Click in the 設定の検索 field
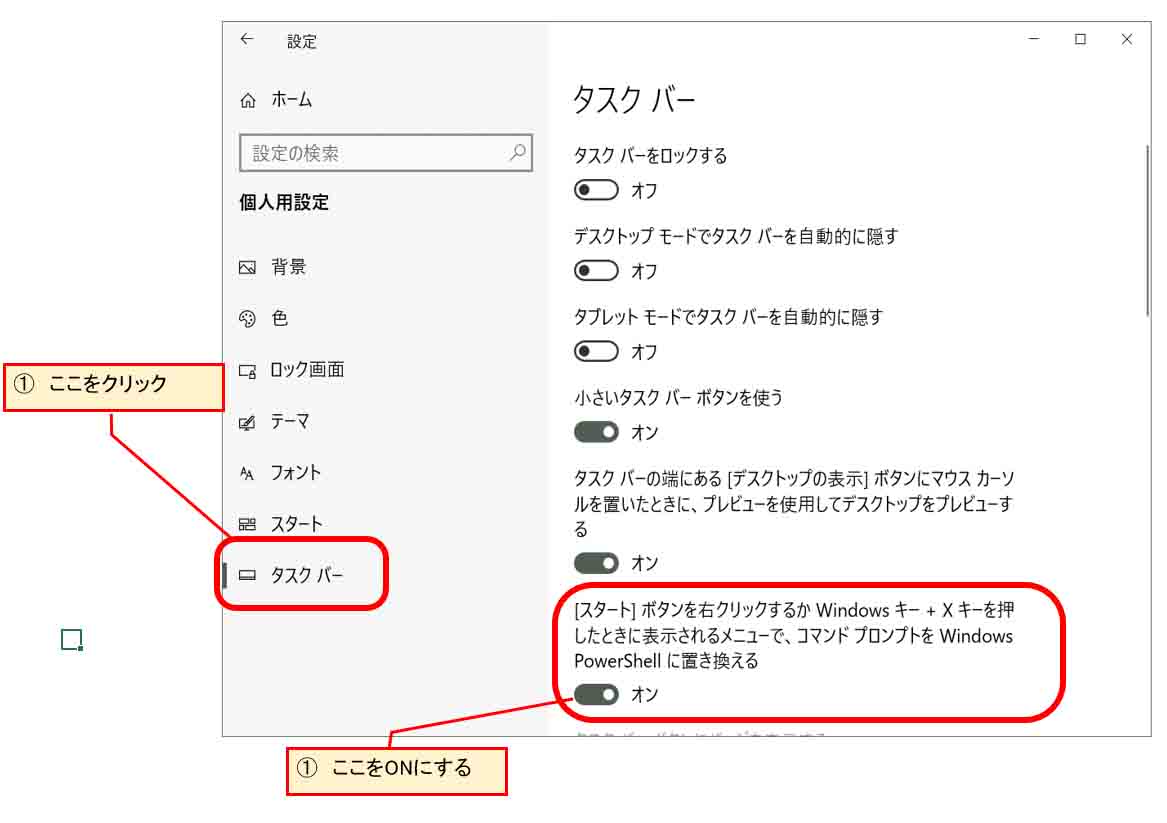 click(375, 153)
